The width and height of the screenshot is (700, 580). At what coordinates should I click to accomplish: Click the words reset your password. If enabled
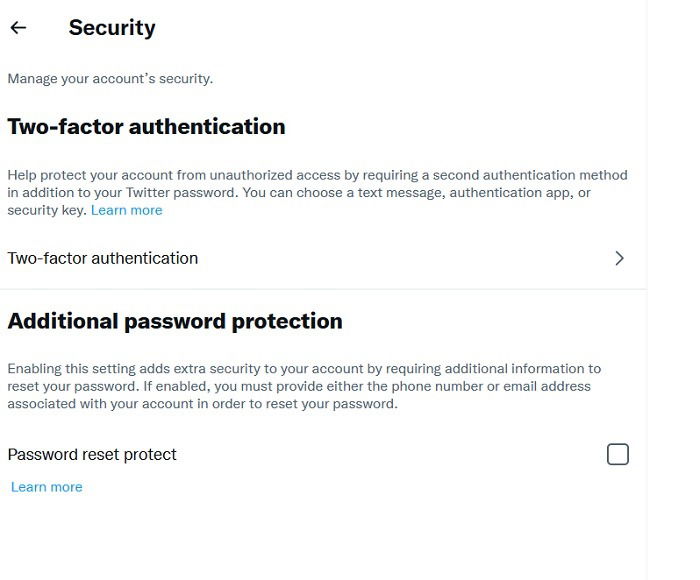coord(109,386)
